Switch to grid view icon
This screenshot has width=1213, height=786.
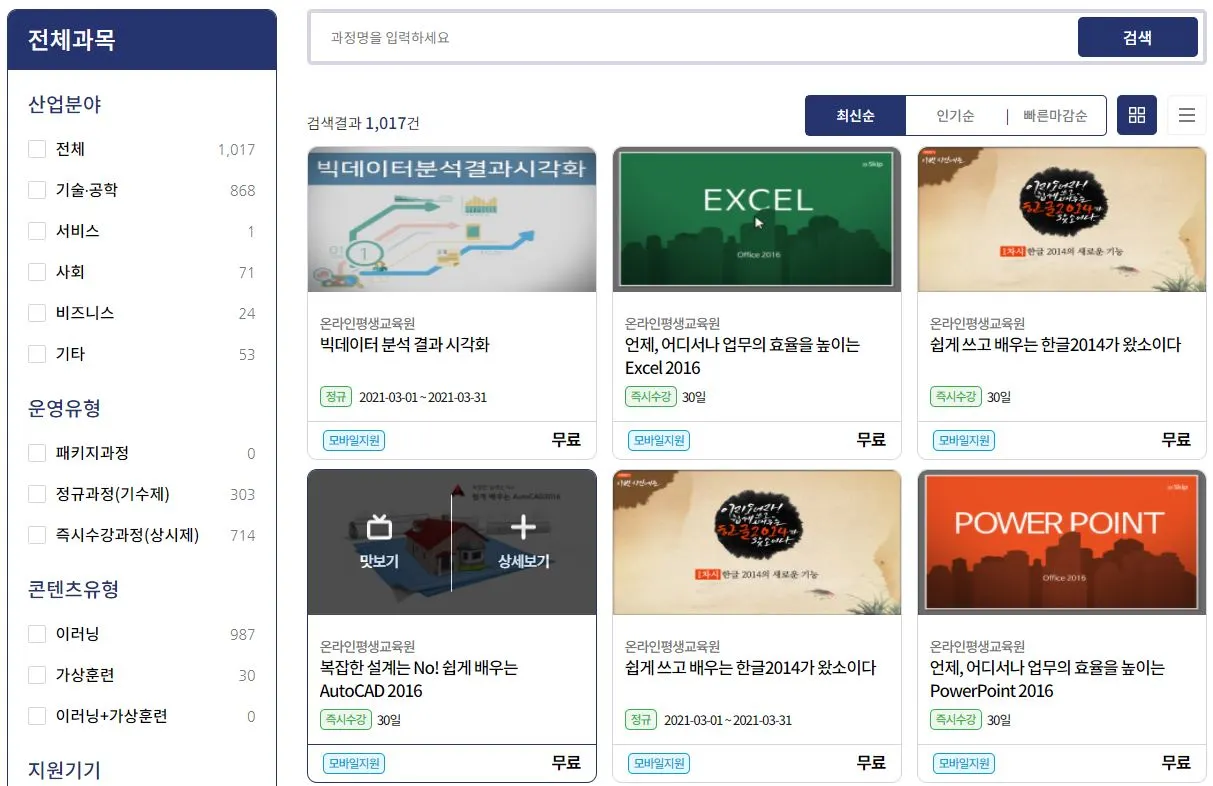[1136, 115]
